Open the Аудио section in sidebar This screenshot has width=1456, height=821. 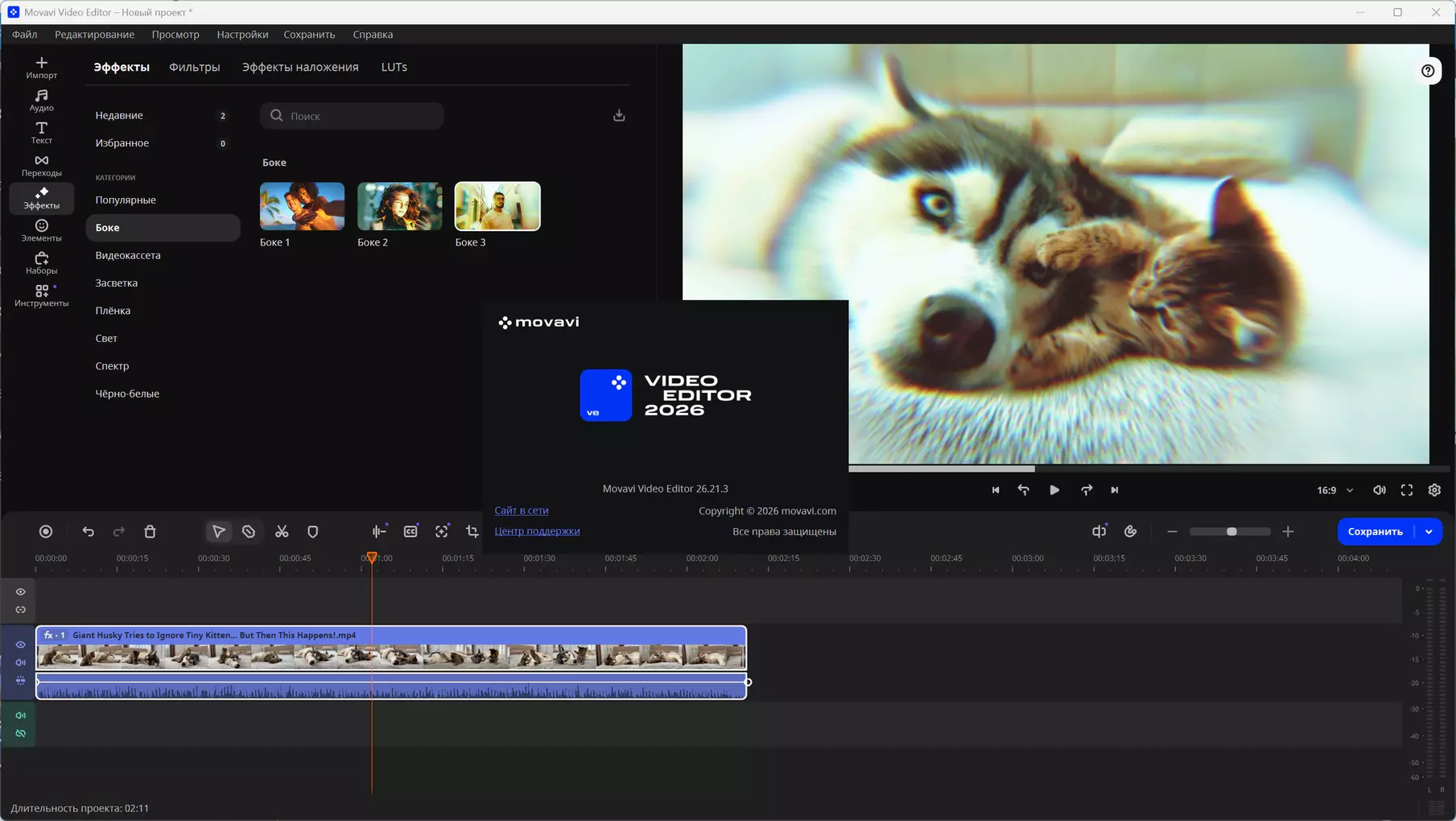tap(41, 101)
